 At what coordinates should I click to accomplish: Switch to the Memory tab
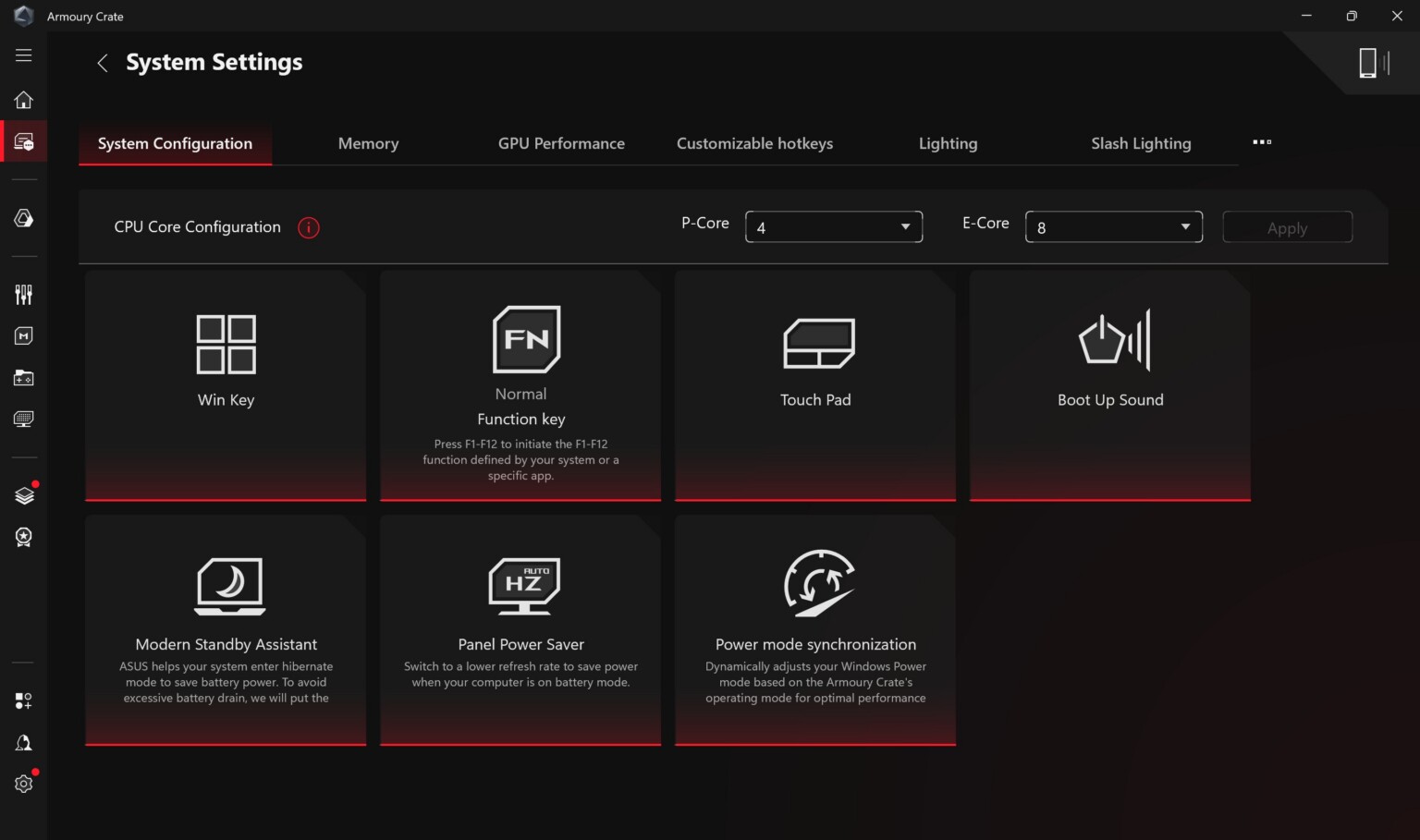pos(368,144)
